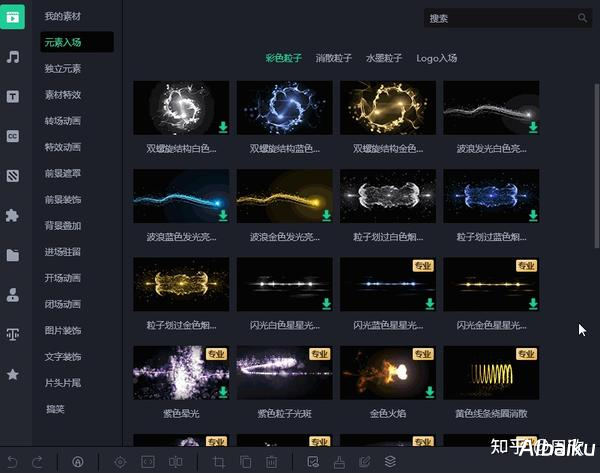
Task: Select the 双螺旋结构蓝色 thumbnail
Action: (284, 108)
